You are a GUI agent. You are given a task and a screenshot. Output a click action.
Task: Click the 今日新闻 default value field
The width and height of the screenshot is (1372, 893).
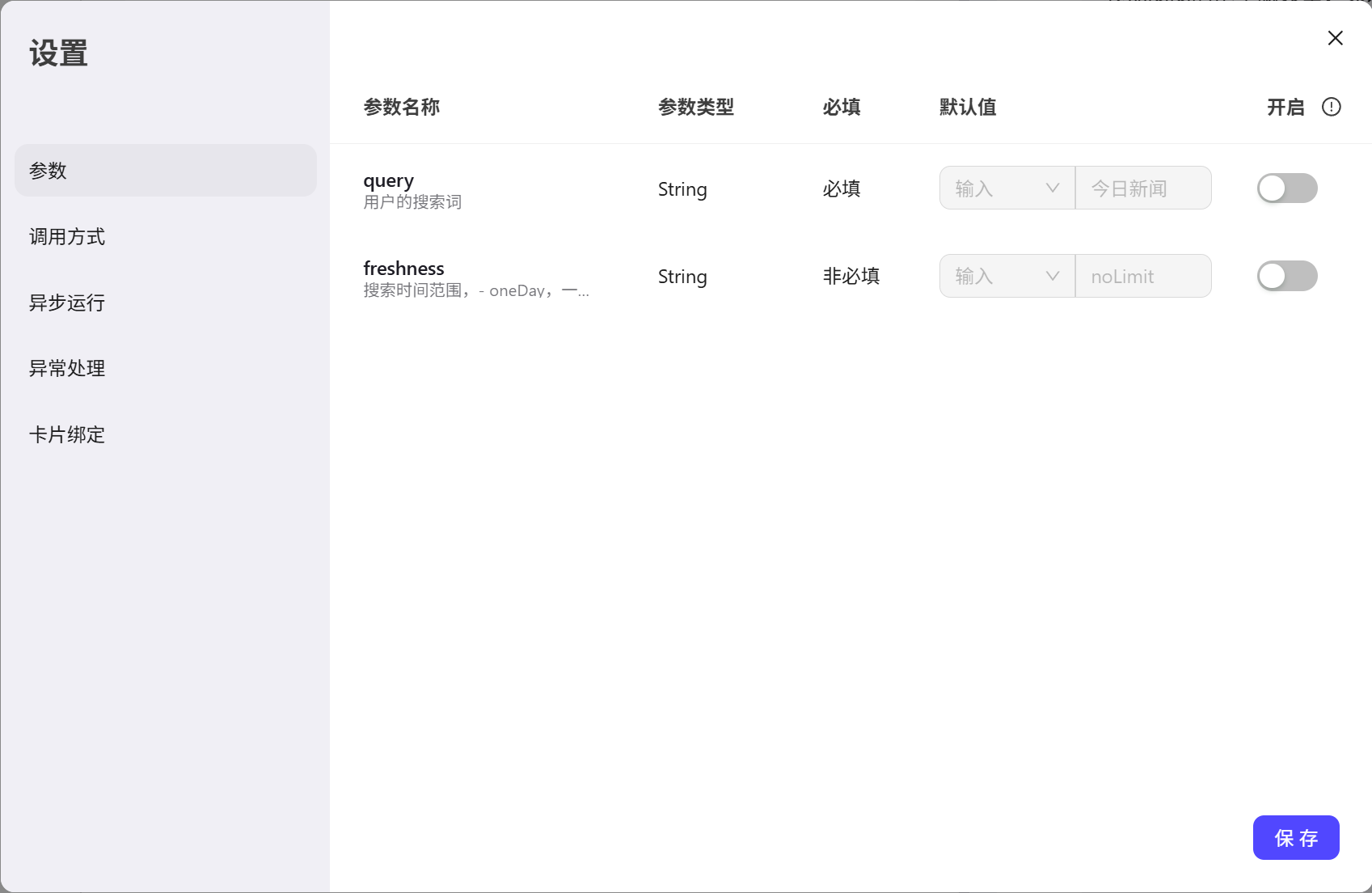[1142, 188]
